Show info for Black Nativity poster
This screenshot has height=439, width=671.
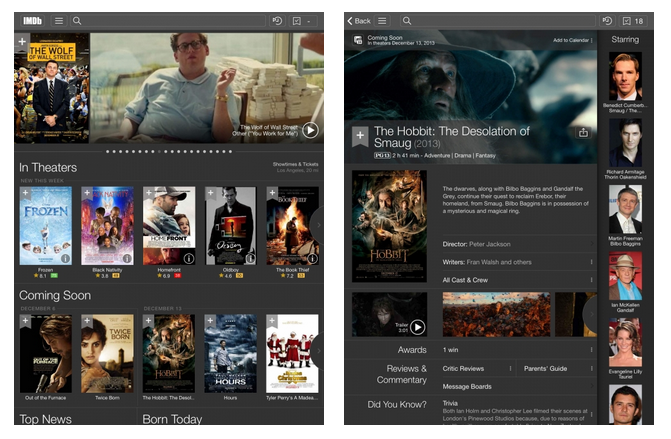tap(127, 258)
